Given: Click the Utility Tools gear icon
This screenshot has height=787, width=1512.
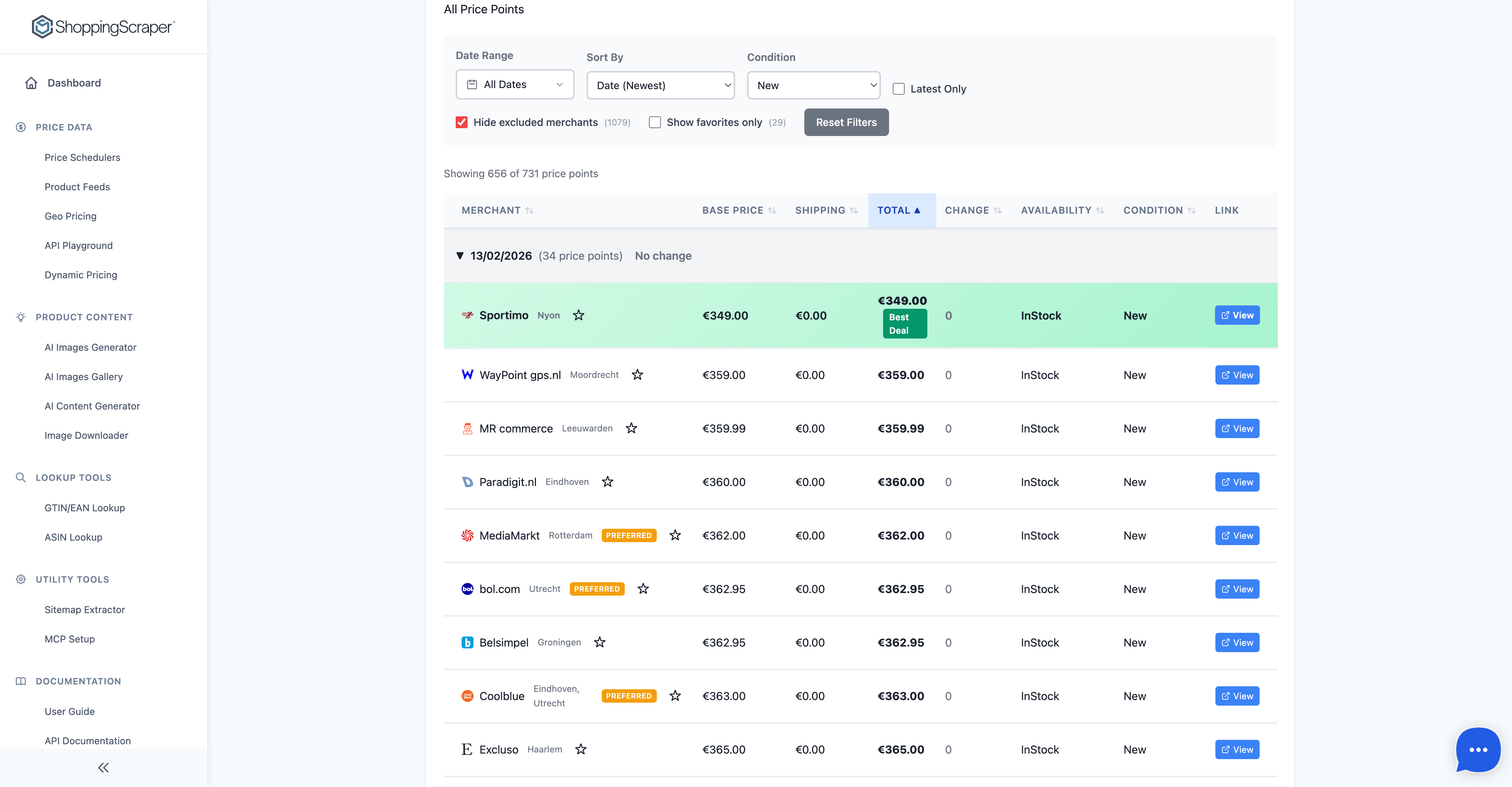Looking at the screenshot, I should (x=20, y=579).
